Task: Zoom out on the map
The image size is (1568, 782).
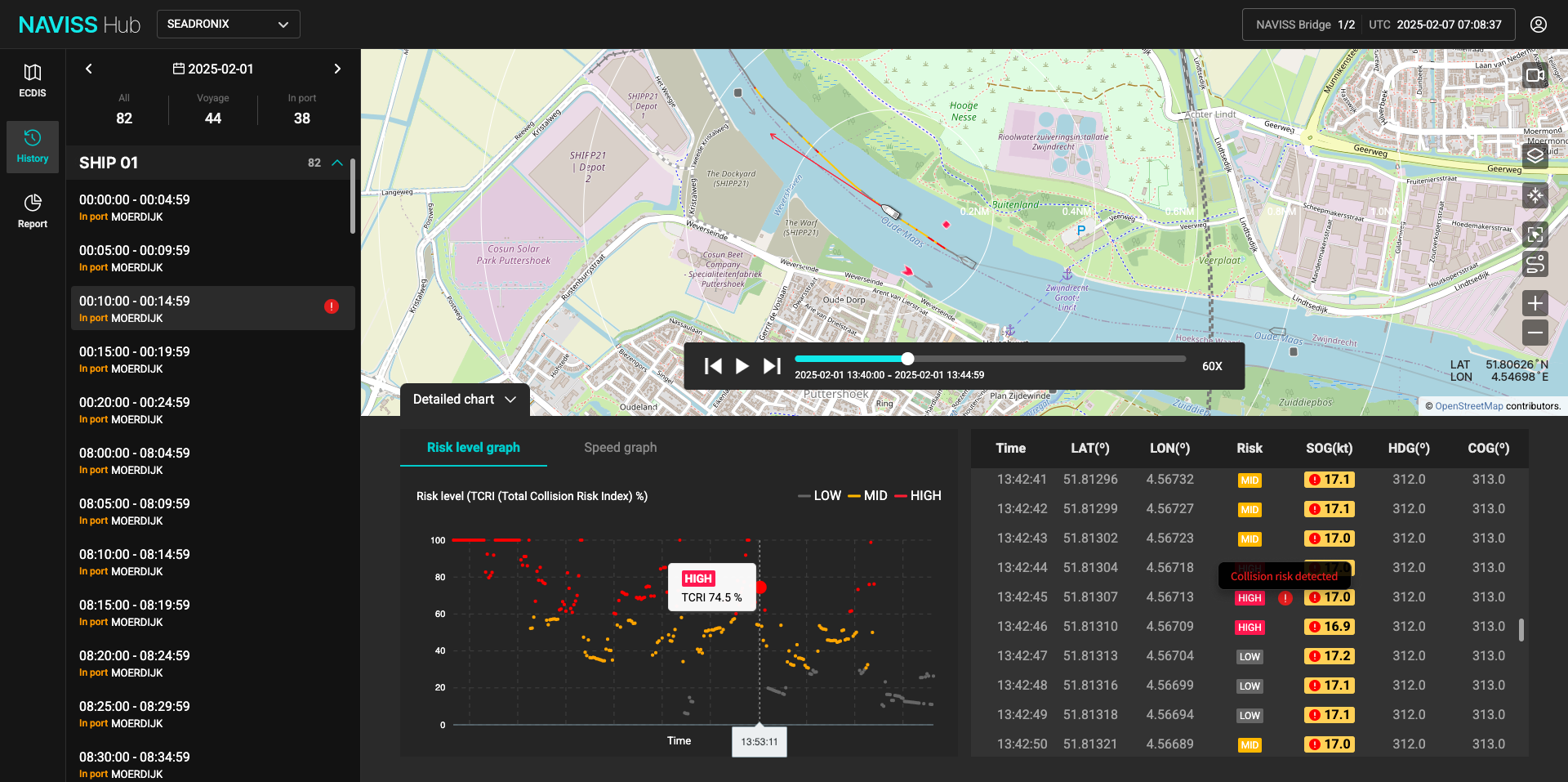Action: click(1535, 333)
